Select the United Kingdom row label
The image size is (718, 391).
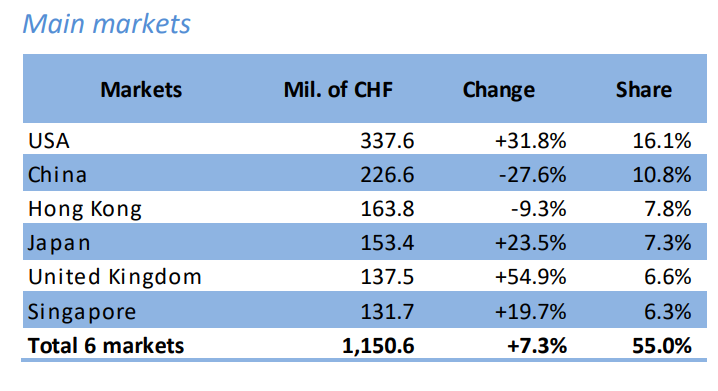[x=115, y=277]
